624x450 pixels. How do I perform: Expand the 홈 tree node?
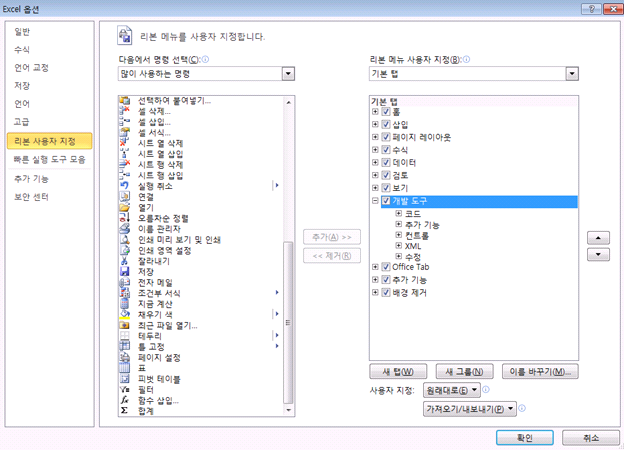tap(375, 112)
